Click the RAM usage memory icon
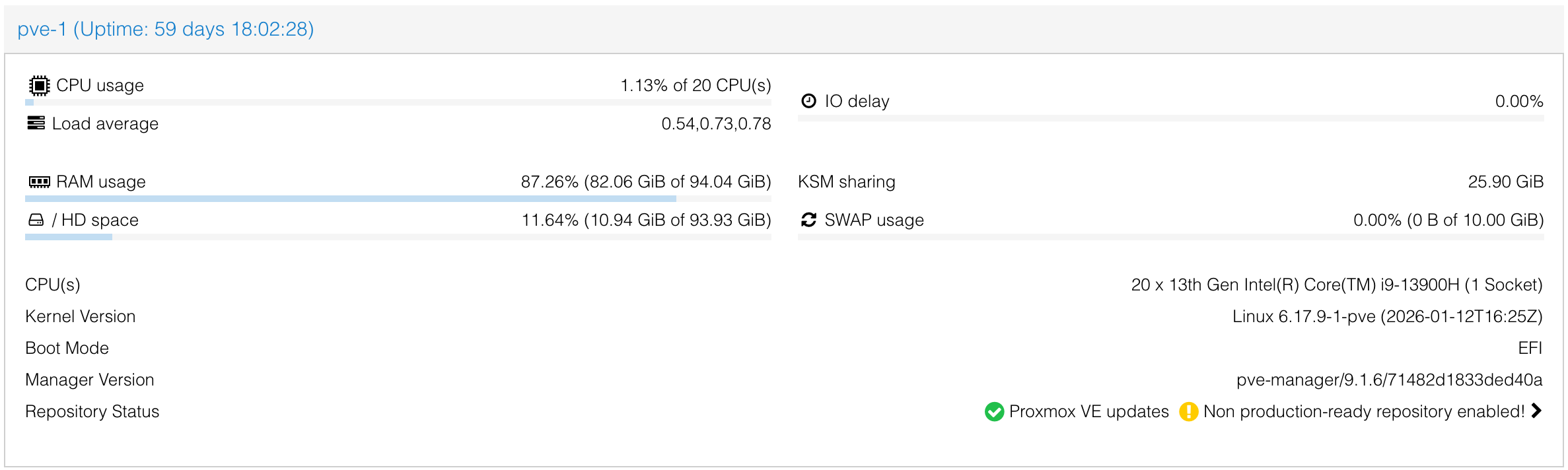 (39, 182)
